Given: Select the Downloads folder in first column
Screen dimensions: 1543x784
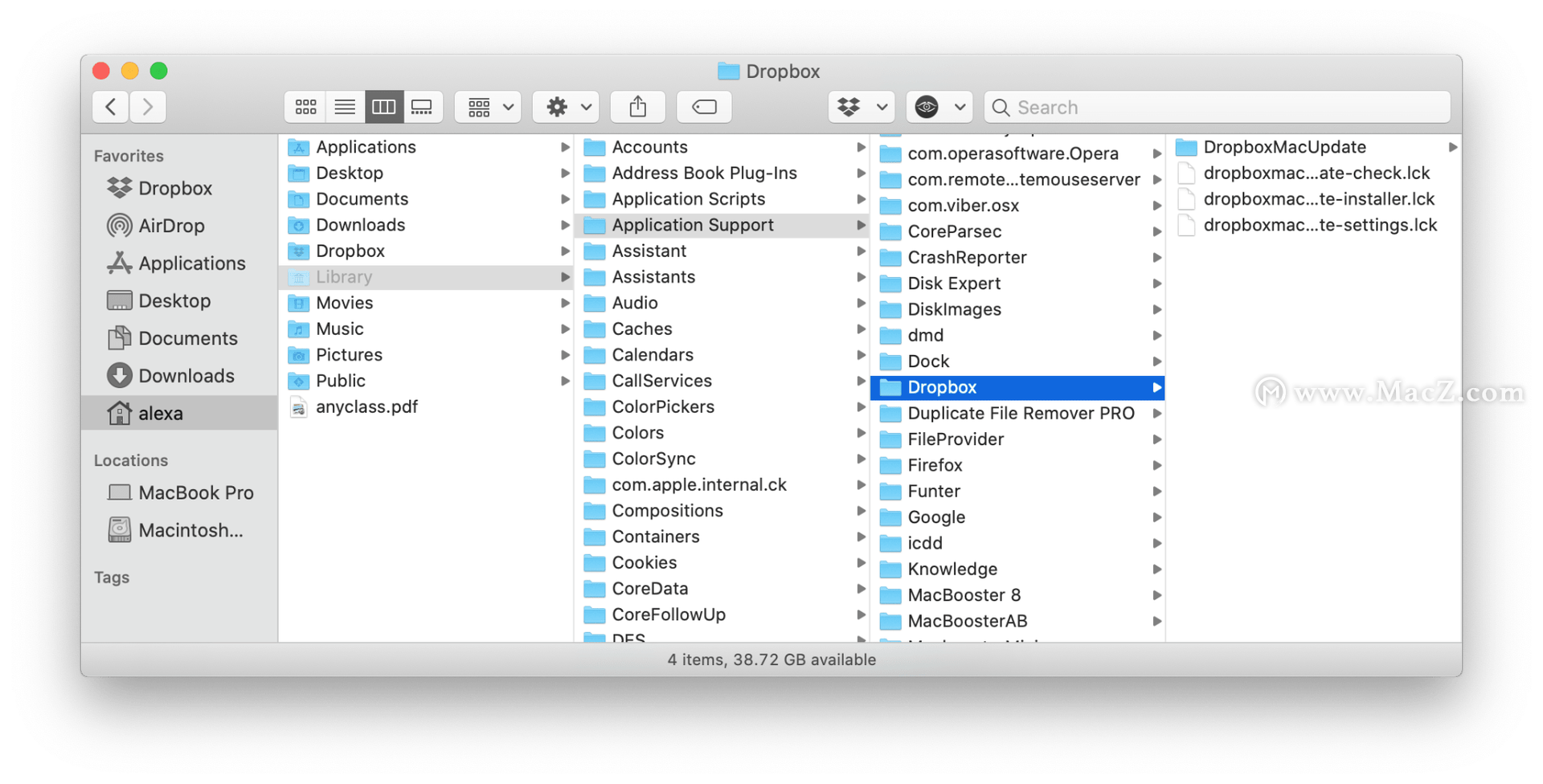Looking at the screenshot, I should tap(426, 225).
